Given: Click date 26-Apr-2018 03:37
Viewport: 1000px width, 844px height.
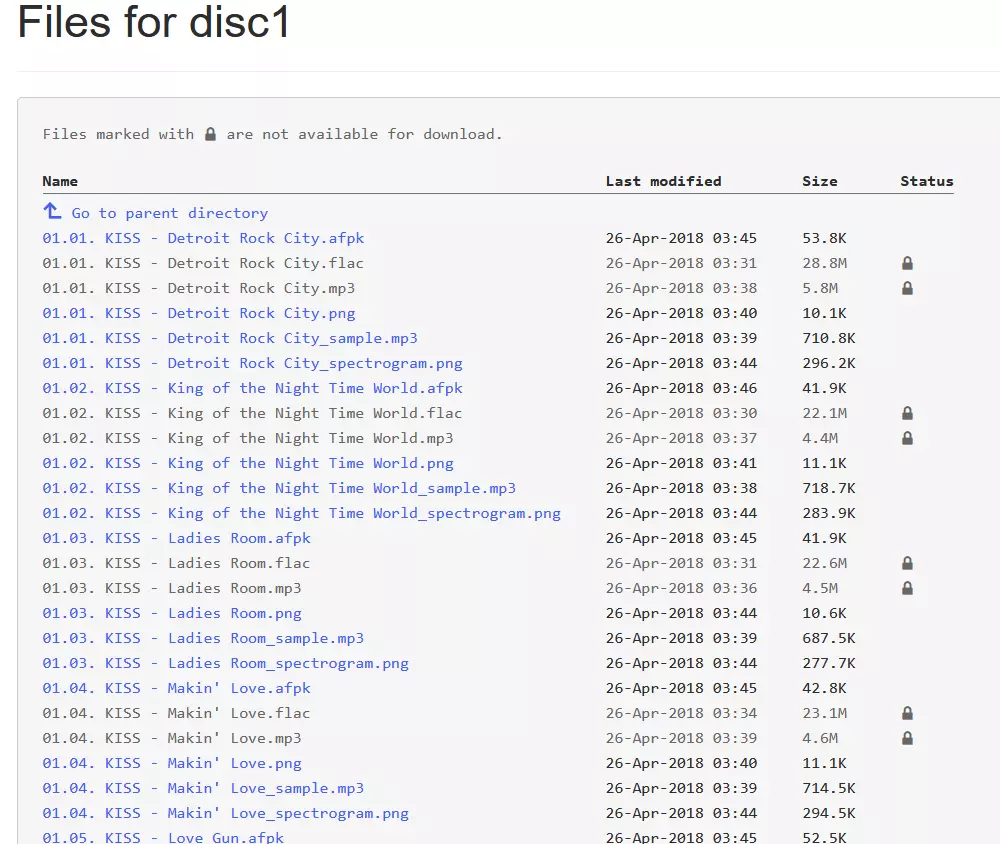Looking at the screenshot, I should click(681, 438).
